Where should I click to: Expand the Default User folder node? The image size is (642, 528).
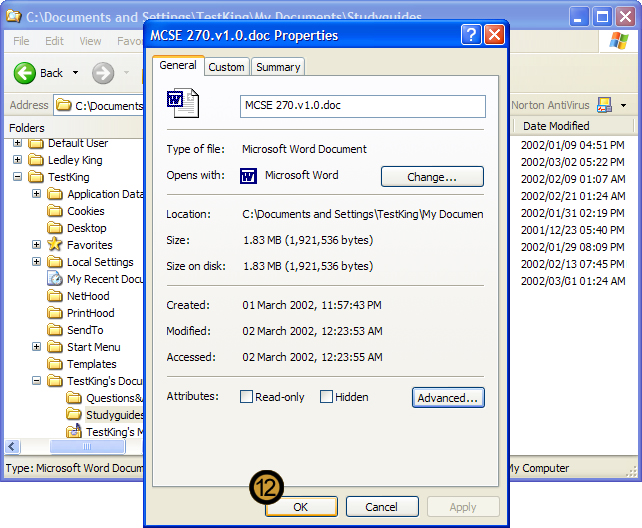tap(17, 142)
